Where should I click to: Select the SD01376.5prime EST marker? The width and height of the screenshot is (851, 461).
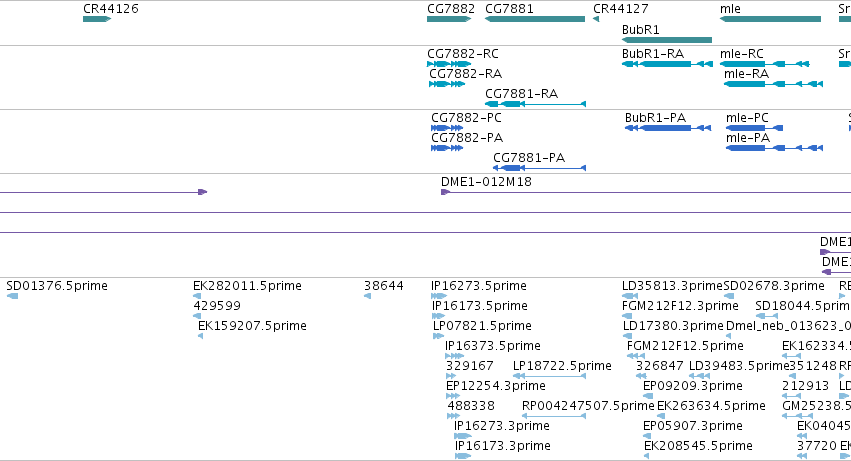click(12, 296)
